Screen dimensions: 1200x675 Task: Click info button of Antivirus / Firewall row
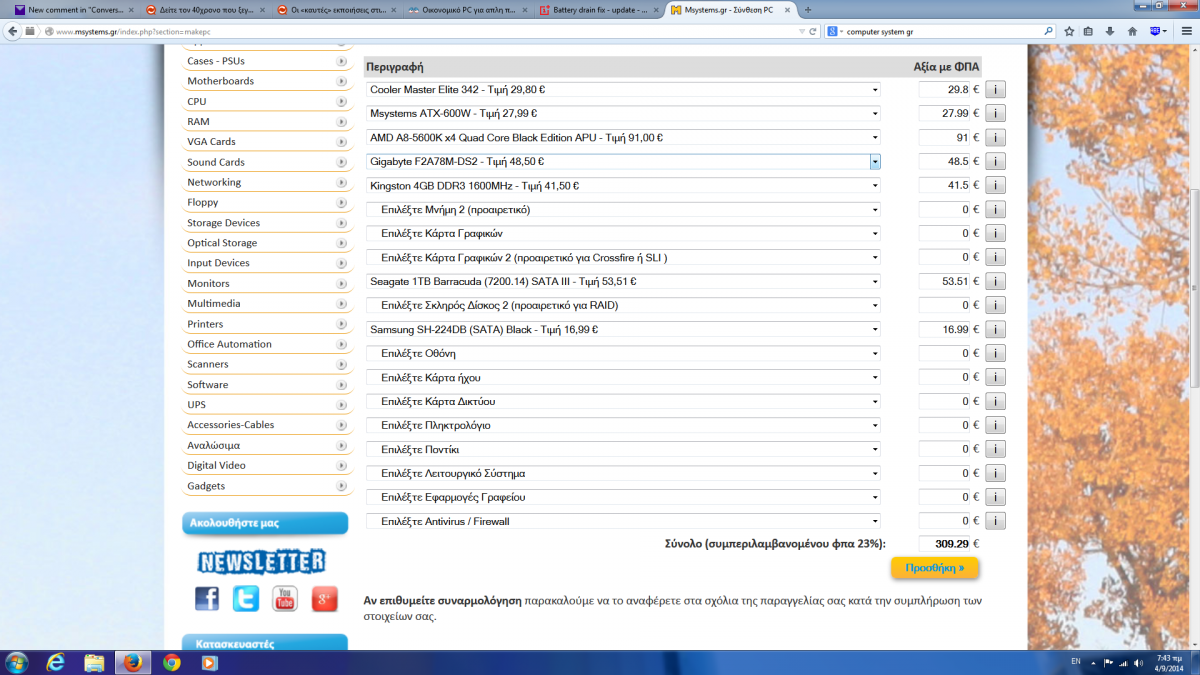coord(995,521)
